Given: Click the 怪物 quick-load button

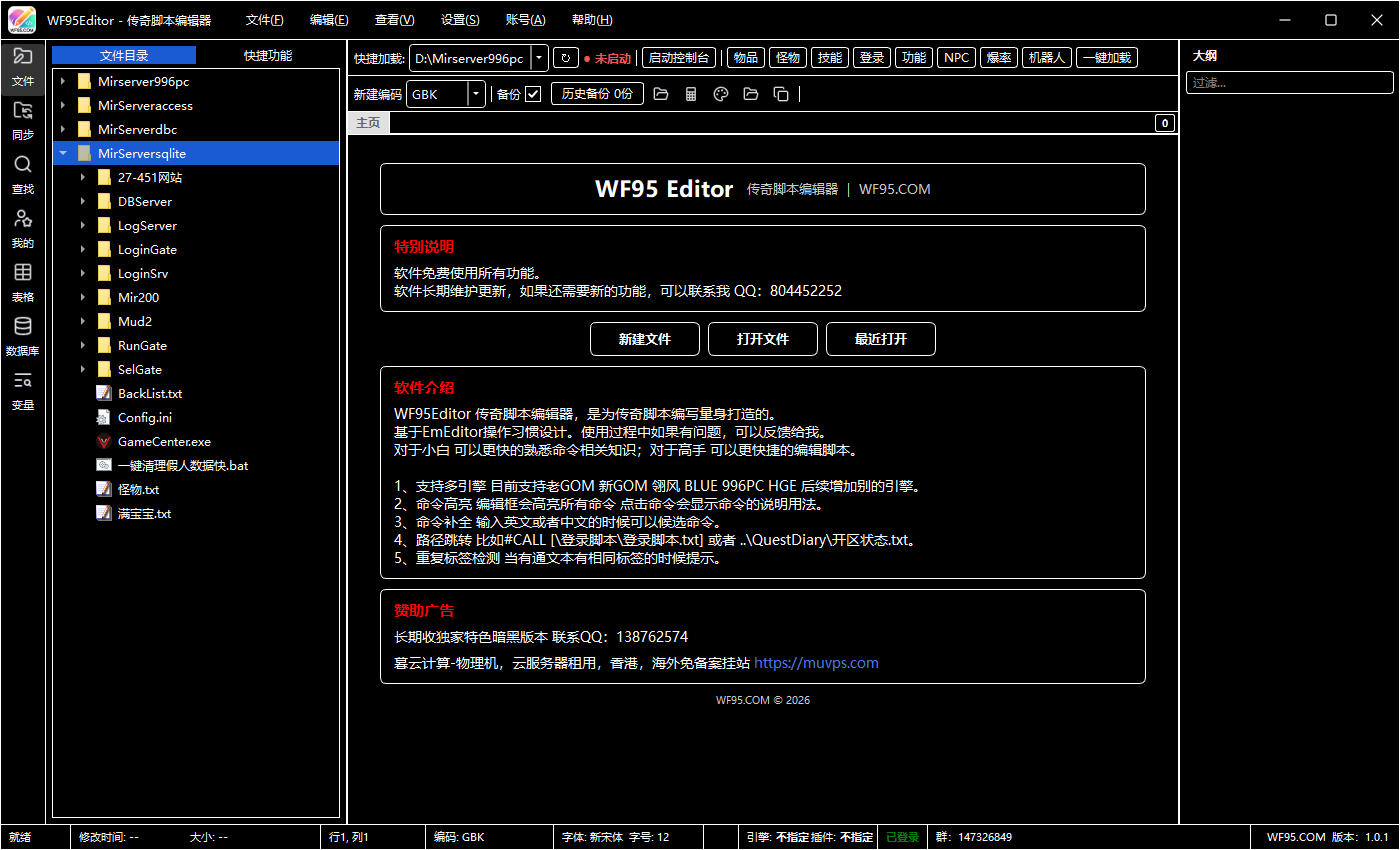Looking at the screenshot, I should tap(788, 58).
